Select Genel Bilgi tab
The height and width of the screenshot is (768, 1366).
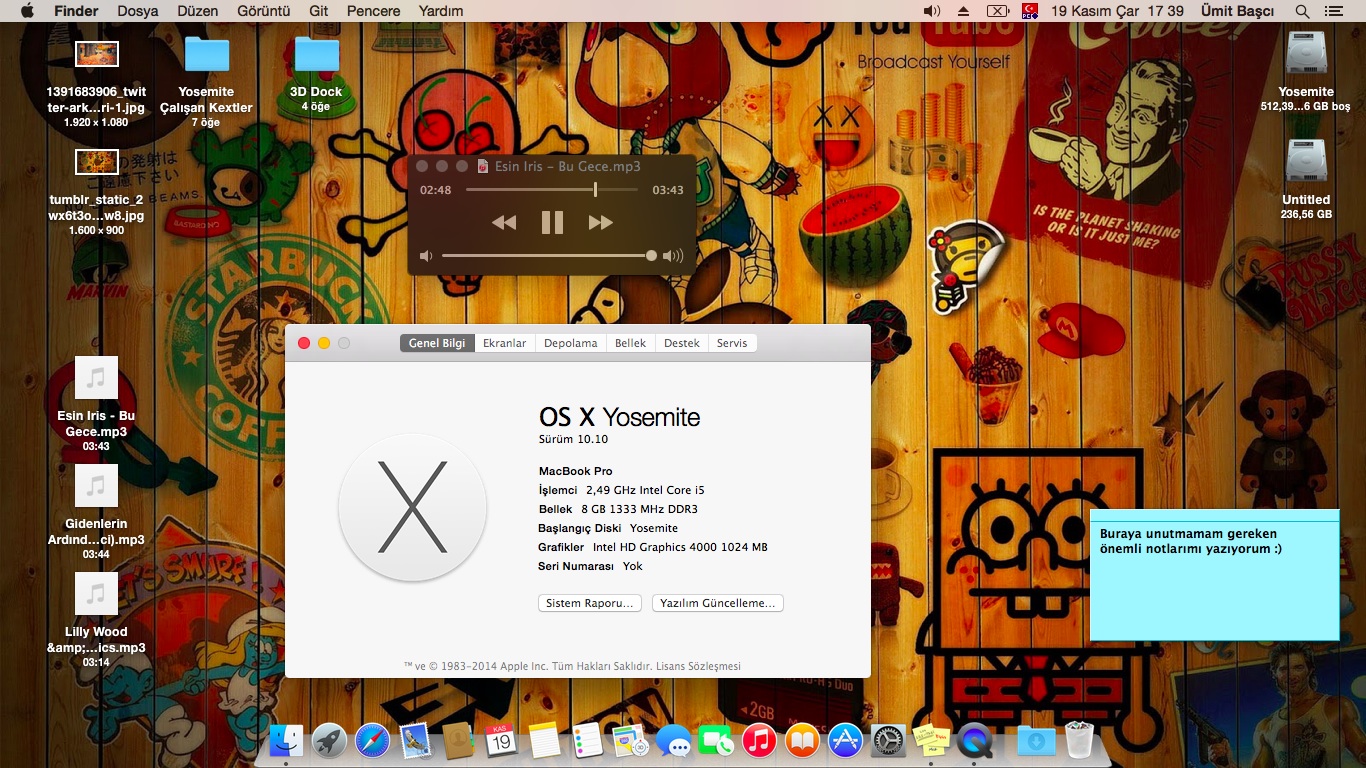coord(437,343)
